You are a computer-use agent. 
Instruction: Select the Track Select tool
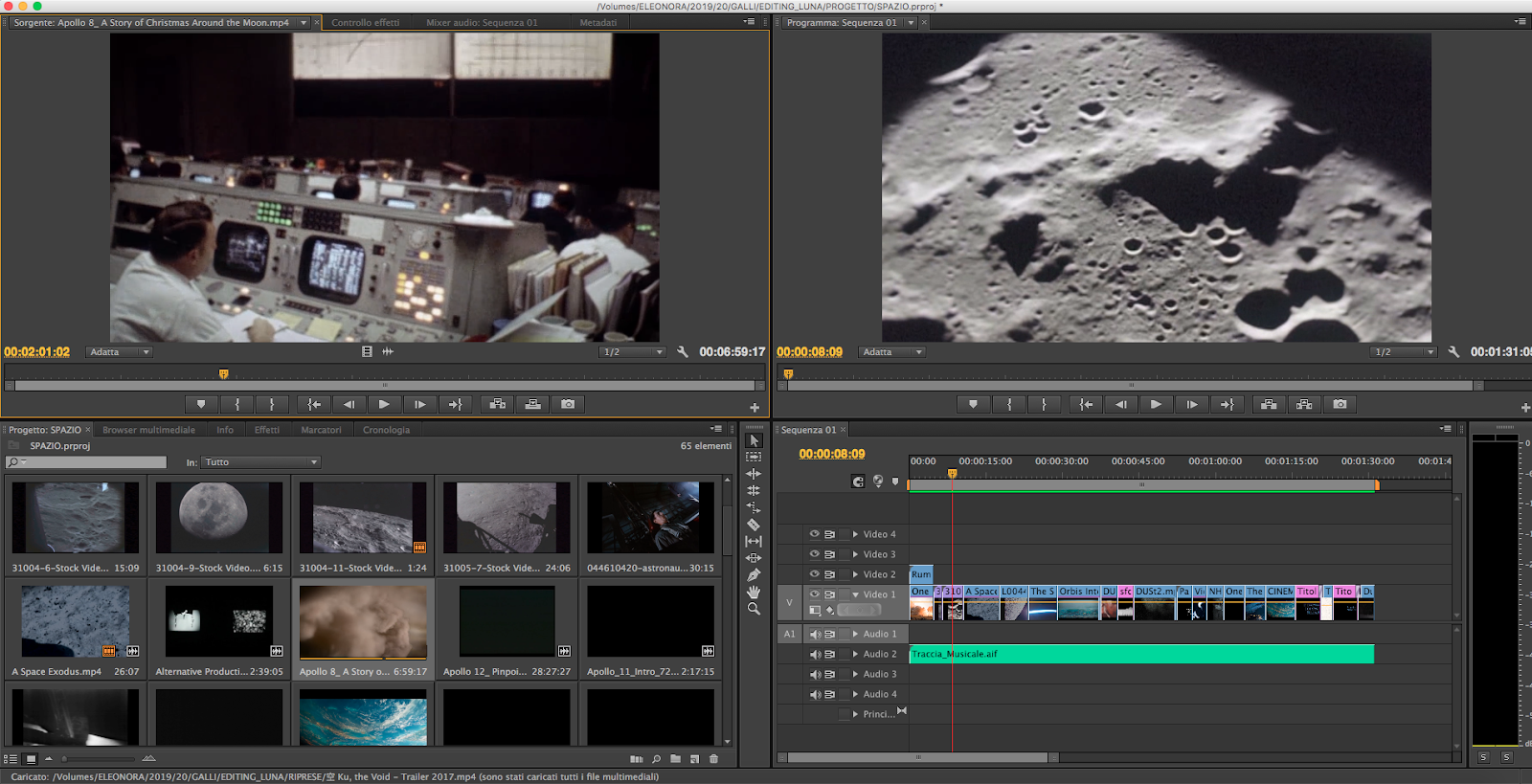point(754,457)
